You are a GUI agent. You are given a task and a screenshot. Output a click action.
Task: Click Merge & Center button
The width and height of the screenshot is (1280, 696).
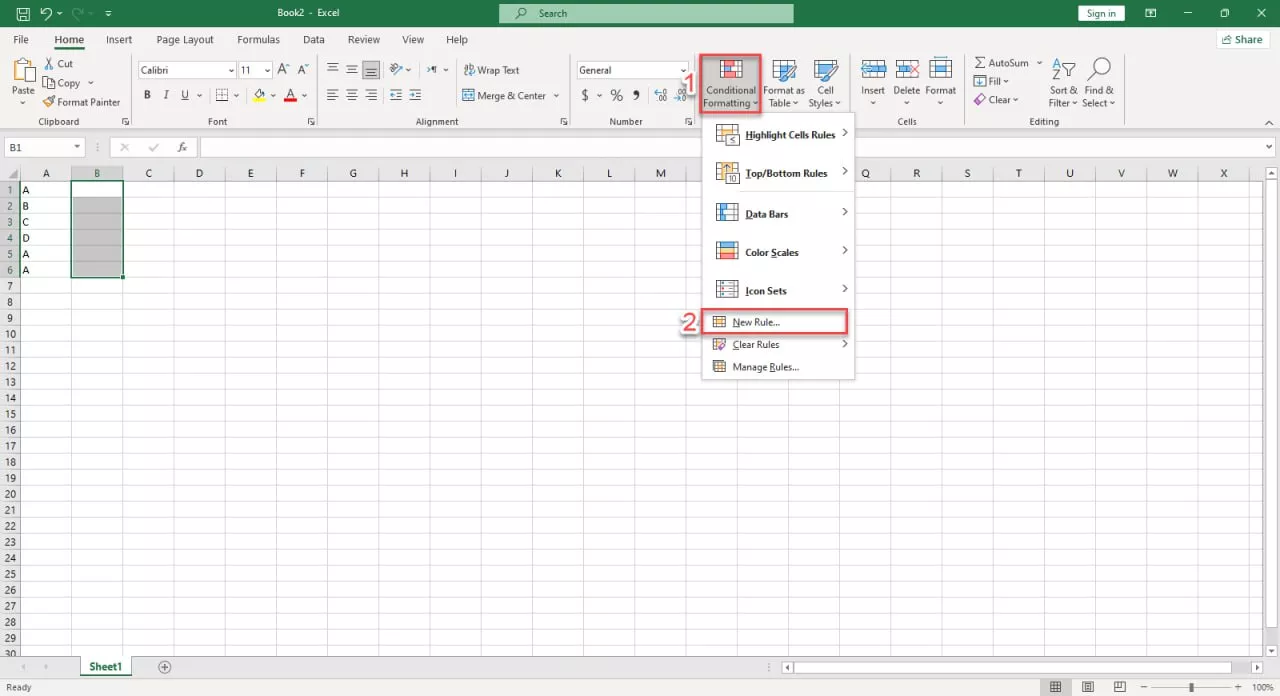[505, 96]
